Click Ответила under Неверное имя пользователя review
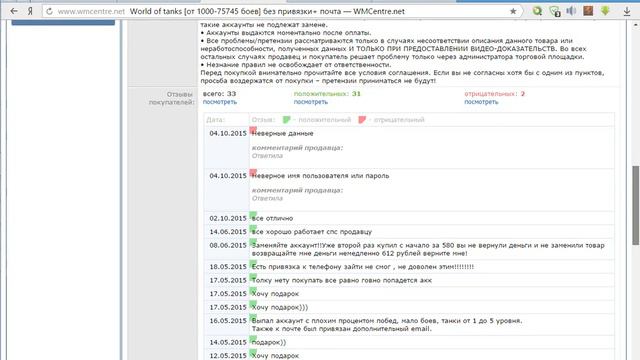Screen dimensions: 640x360 pyautogui.click(x=267, y=198)
